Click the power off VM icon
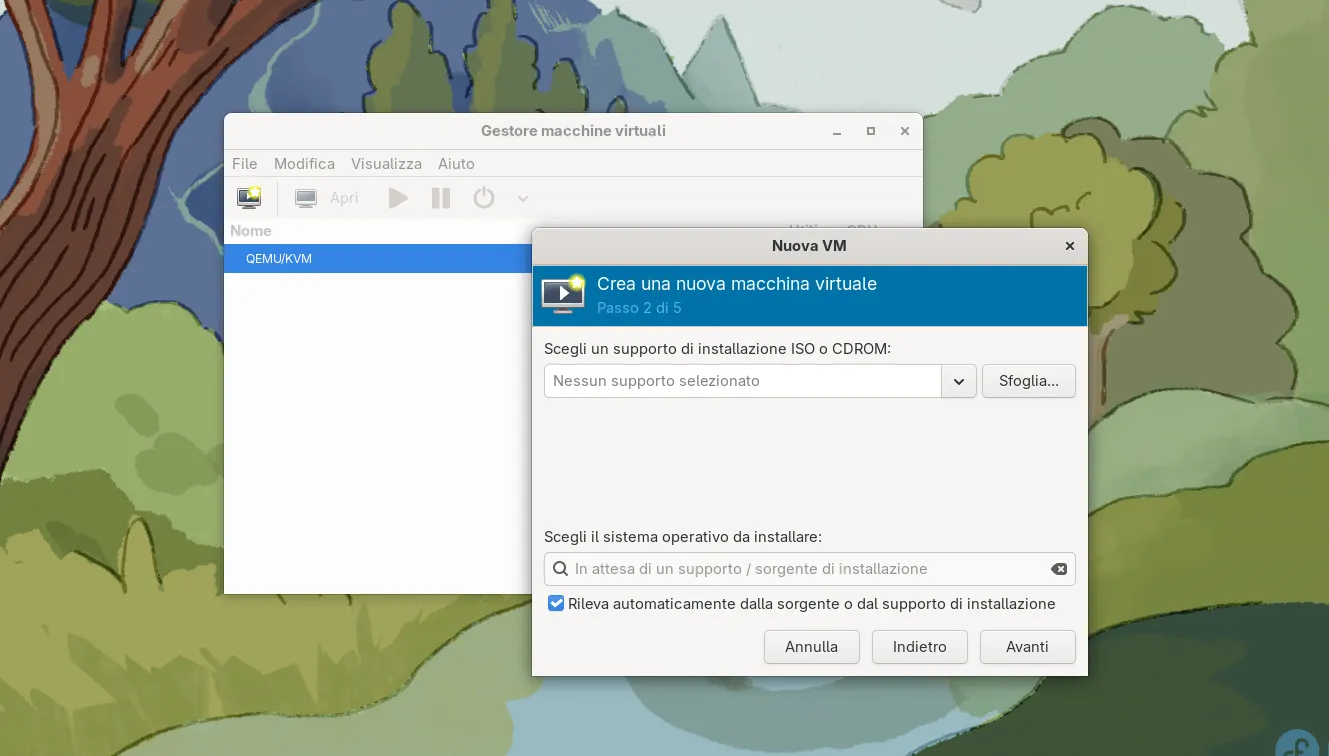Image resolution: width=1329 pixels, height=756 pixels. (x=483, y=197)
